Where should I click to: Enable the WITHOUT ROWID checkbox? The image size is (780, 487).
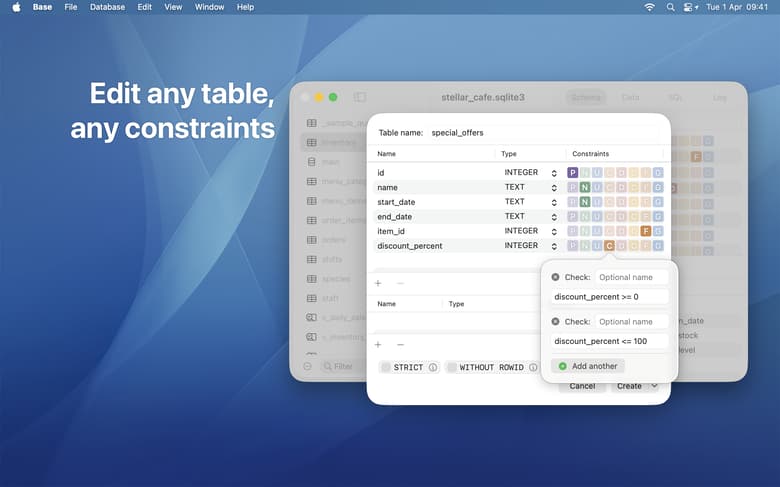click(x=452, y=368)
